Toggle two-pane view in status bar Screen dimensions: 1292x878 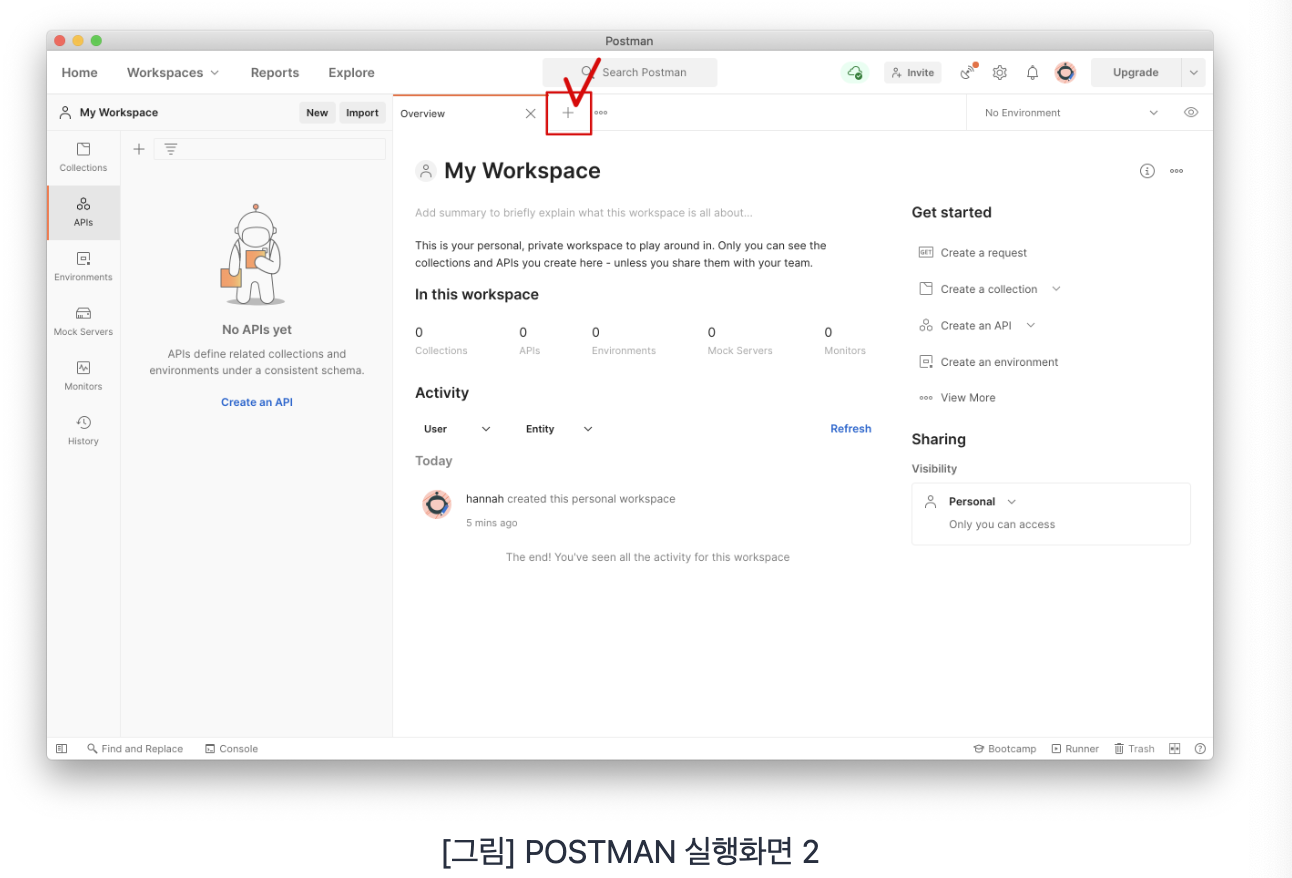pos(1175,748)
